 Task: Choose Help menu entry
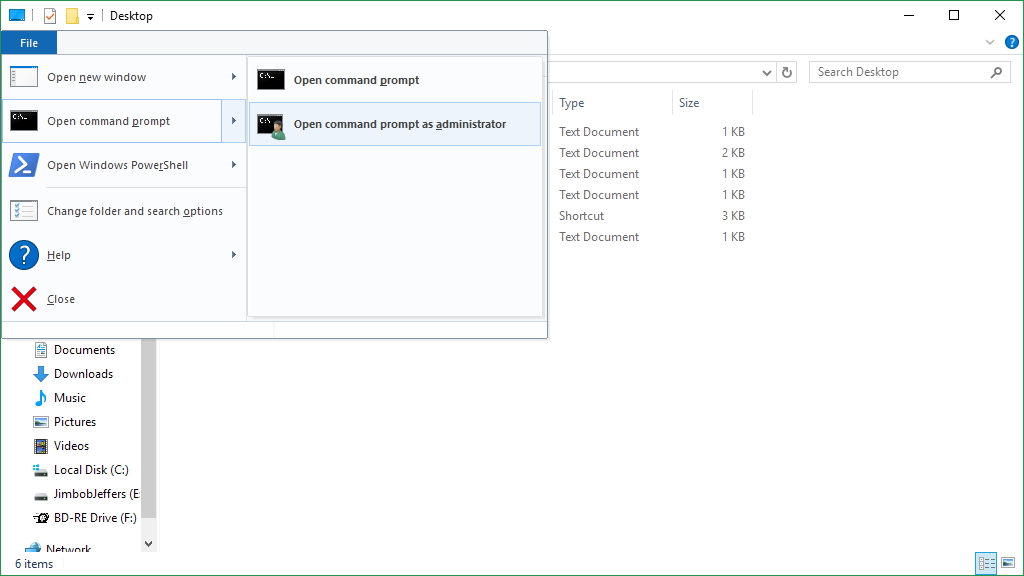124,255
